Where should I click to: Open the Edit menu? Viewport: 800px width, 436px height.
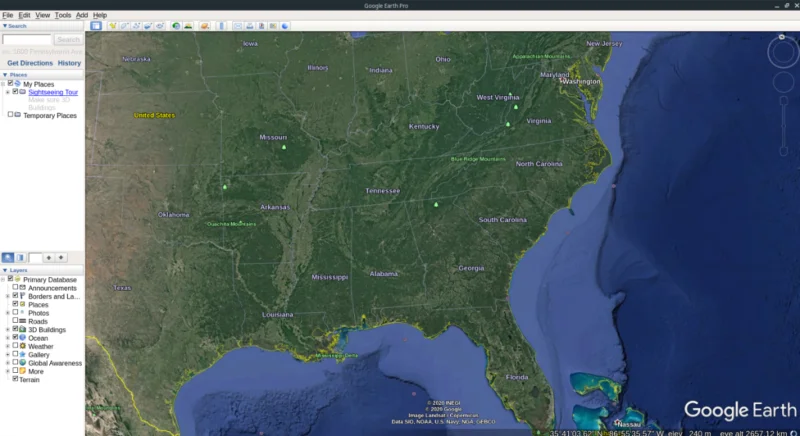click(24, 15)
